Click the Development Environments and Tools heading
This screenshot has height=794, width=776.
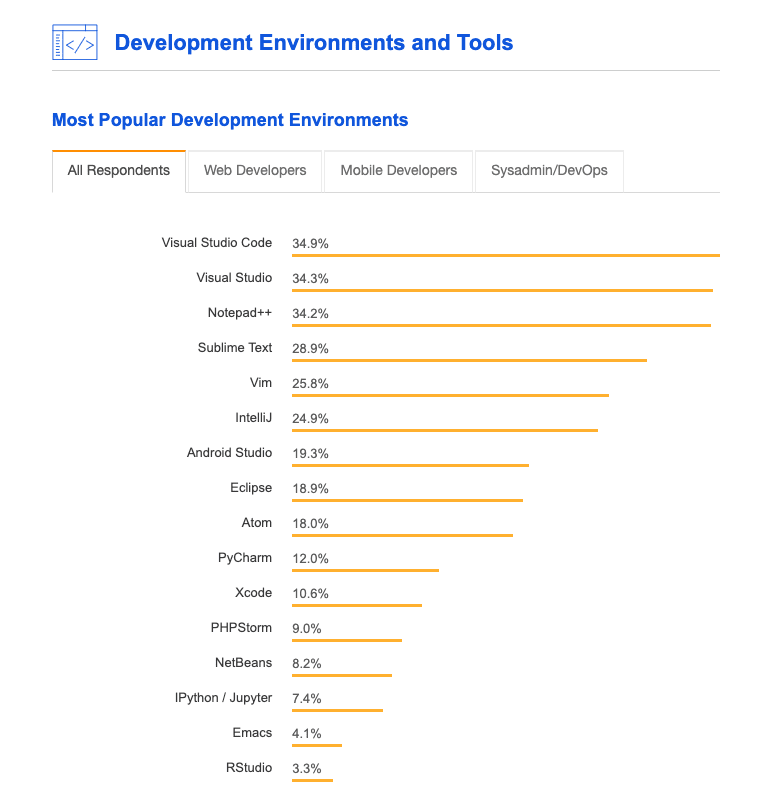[314, 43]
